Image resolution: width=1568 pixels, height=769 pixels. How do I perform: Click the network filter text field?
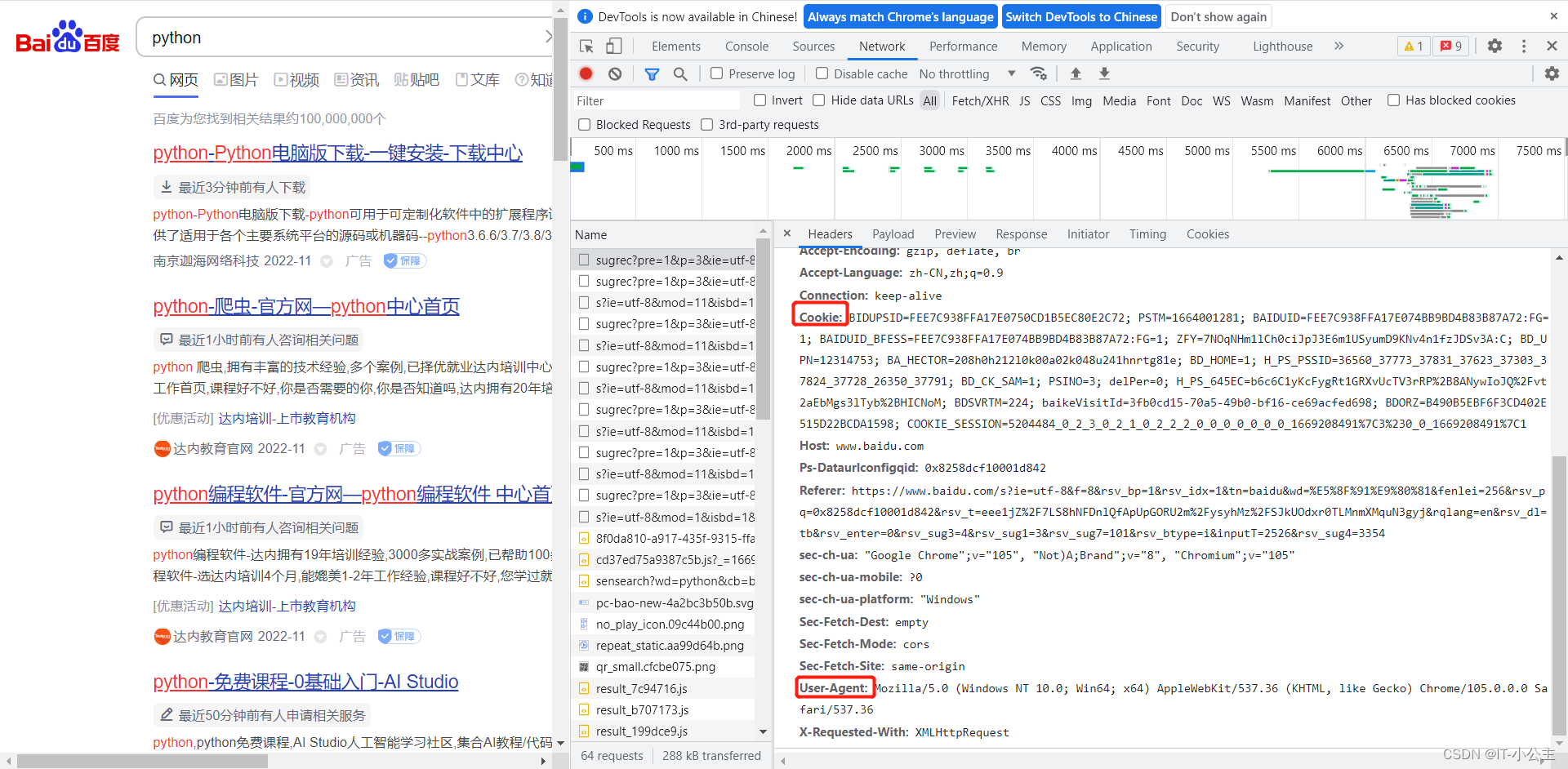pos(656,100)
